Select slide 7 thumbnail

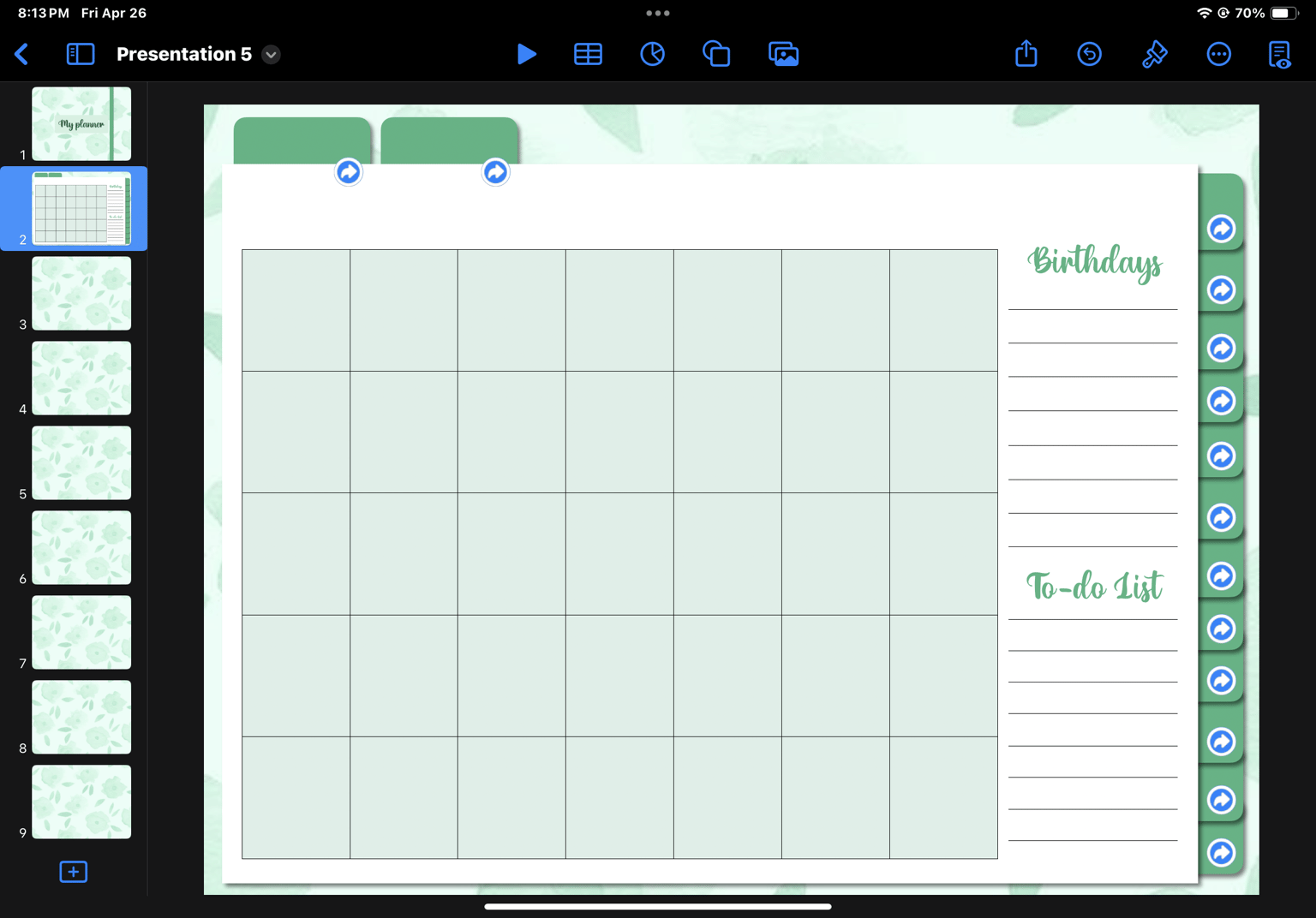pos(81,632)
